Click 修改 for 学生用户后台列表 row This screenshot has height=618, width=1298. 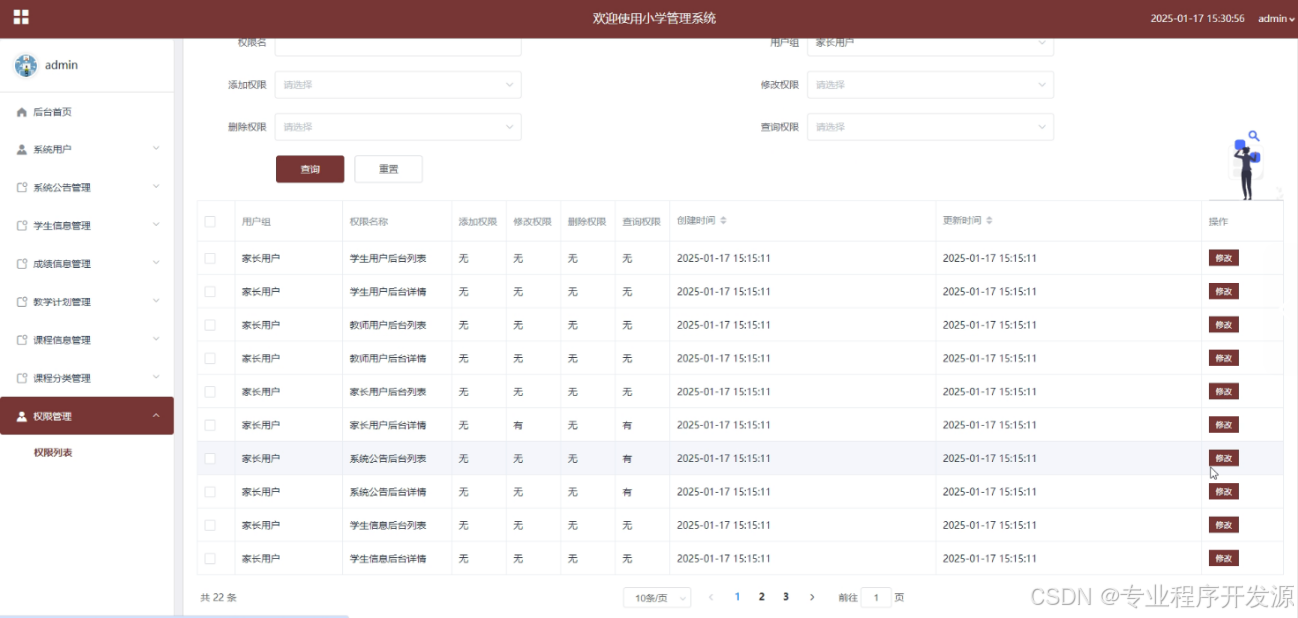tap(1224, 258)
